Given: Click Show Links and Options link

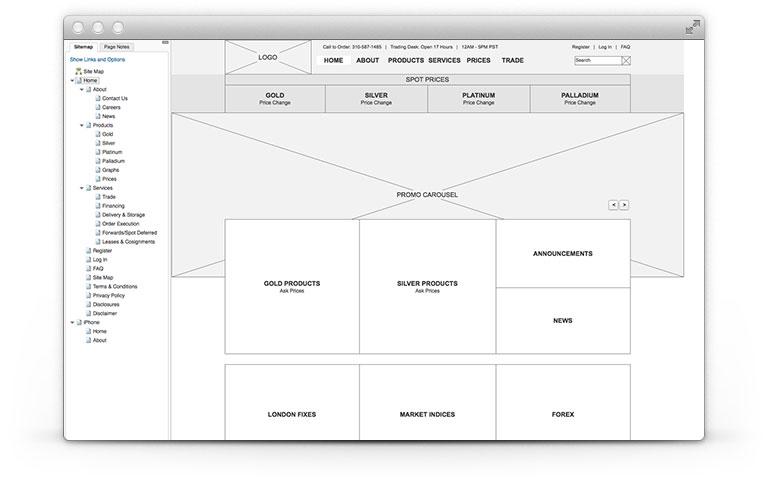Looking at the screenshot, I should 97,60.
